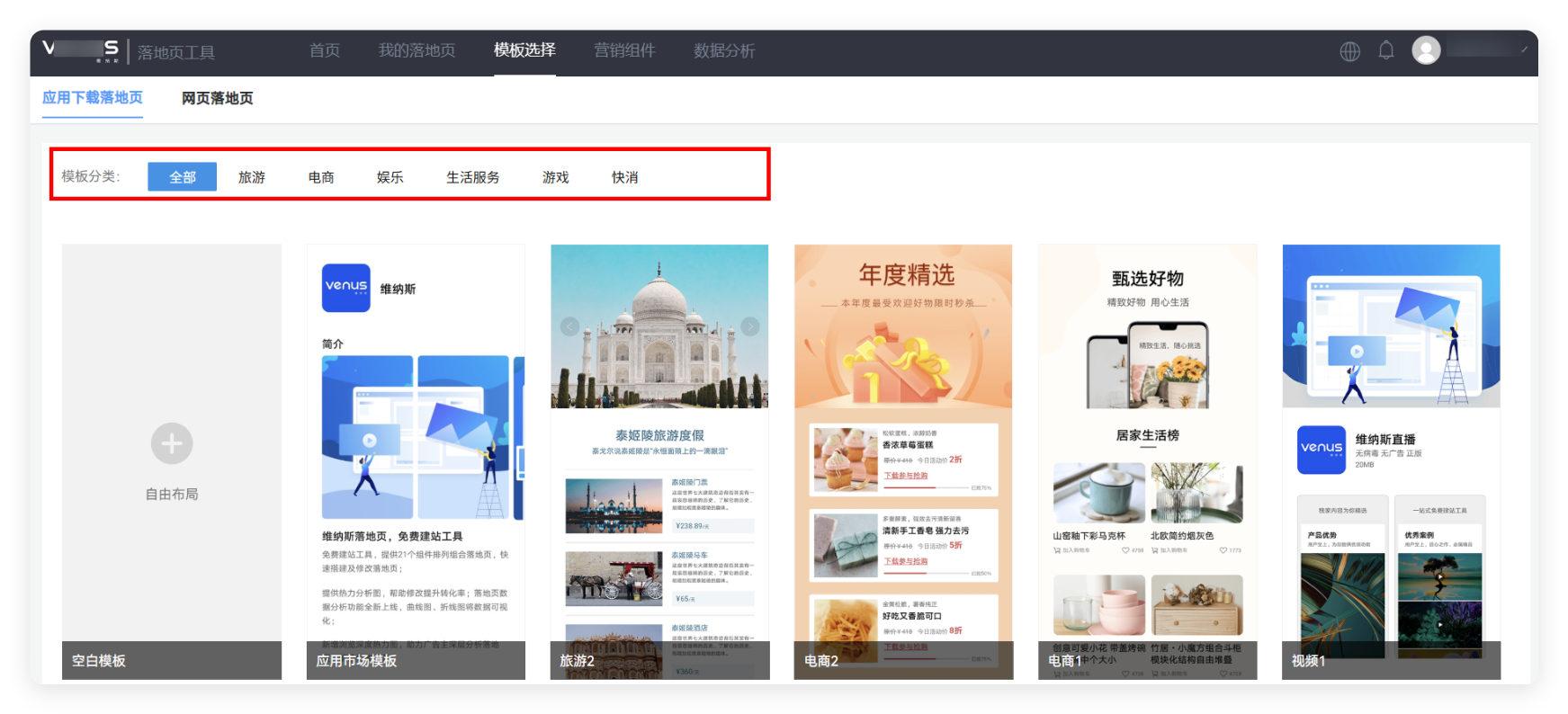Click the plus icon for 自由布局
Image resolution: width=1568 pixels, height=714 pixels.
[172, 443]
